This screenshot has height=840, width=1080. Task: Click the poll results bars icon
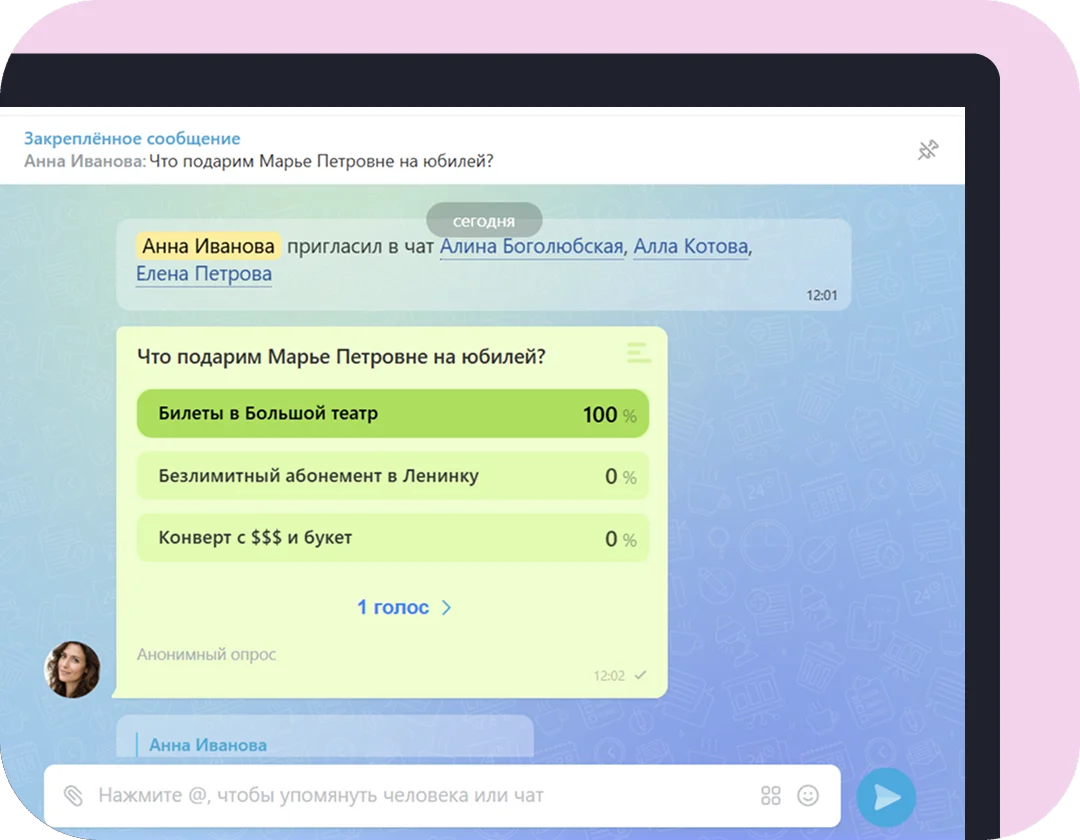click(x=637, y=352)
